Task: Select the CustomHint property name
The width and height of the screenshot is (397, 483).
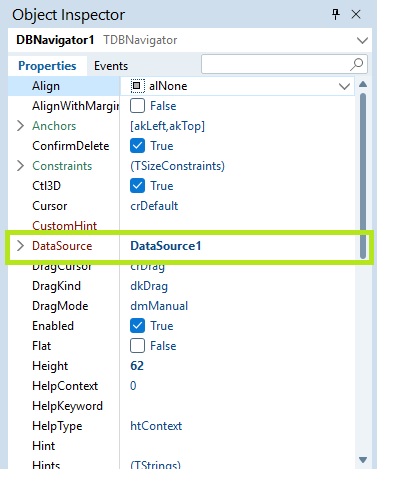Action: pyautogui.click(x=65, y=226)
